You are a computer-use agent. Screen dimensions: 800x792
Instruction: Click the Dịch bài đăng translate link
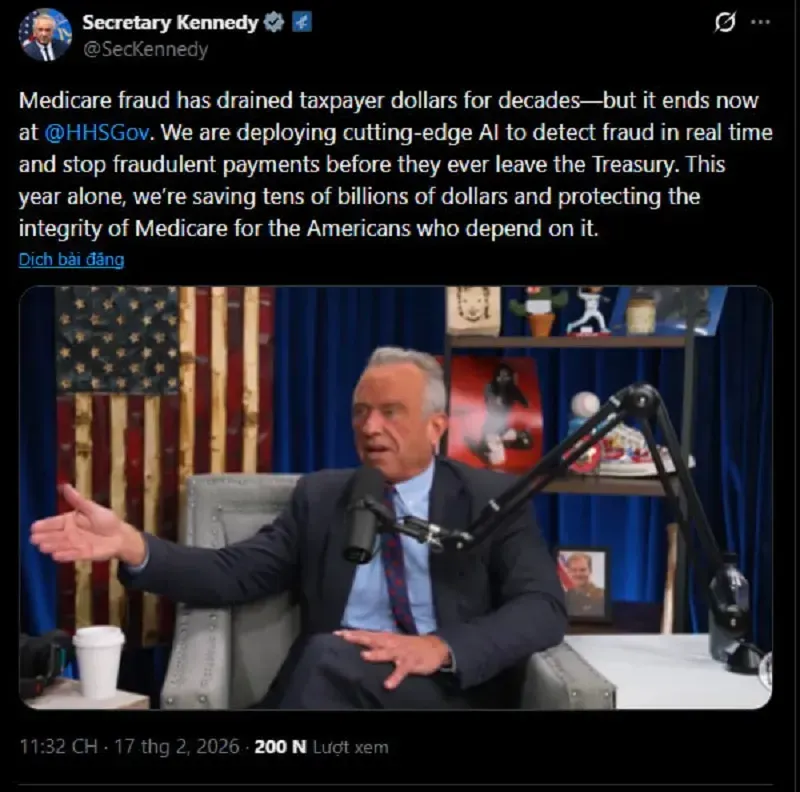tap(71, 260)
